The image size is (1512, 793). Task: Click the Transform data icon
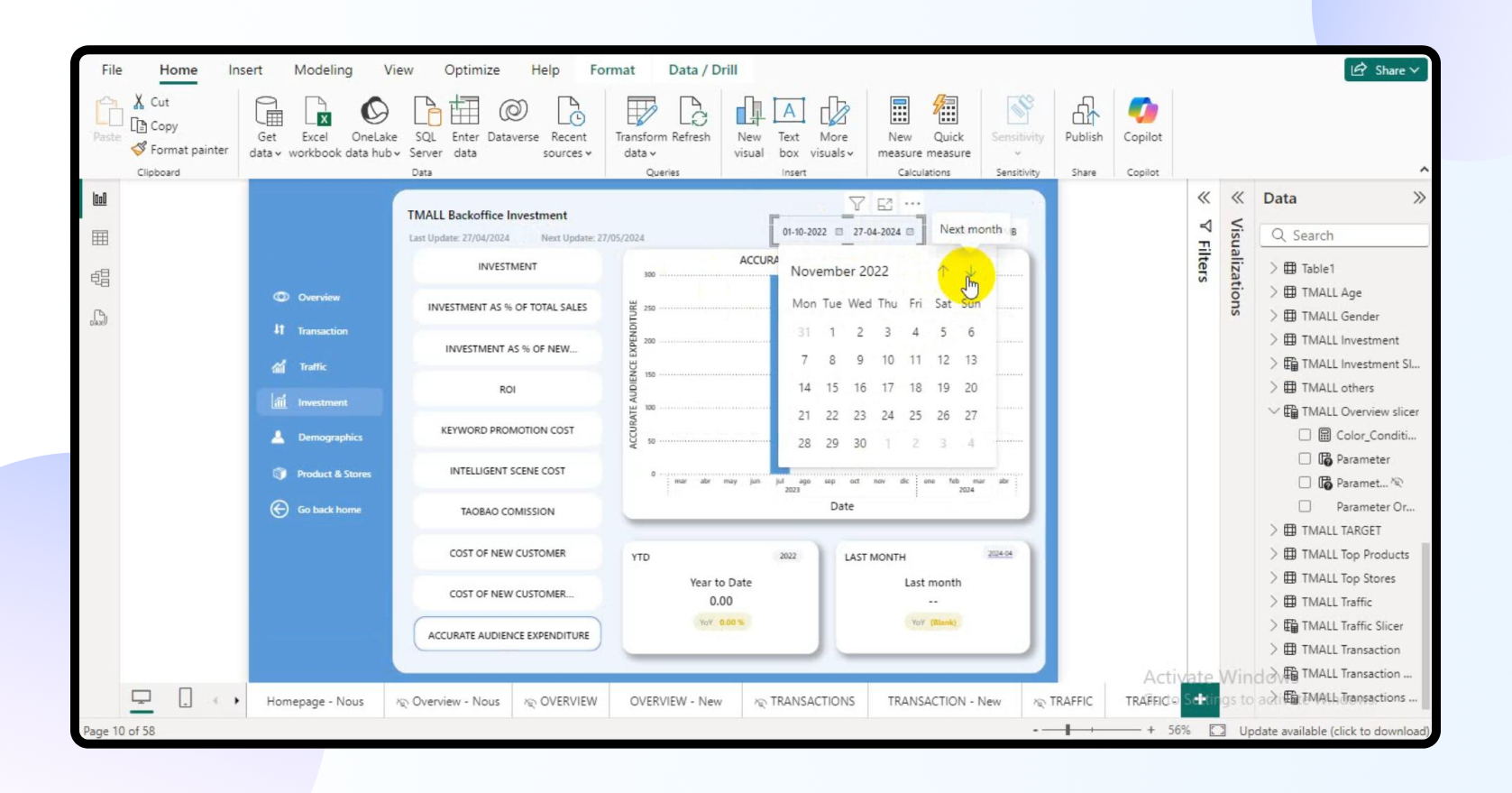(641, 111)
